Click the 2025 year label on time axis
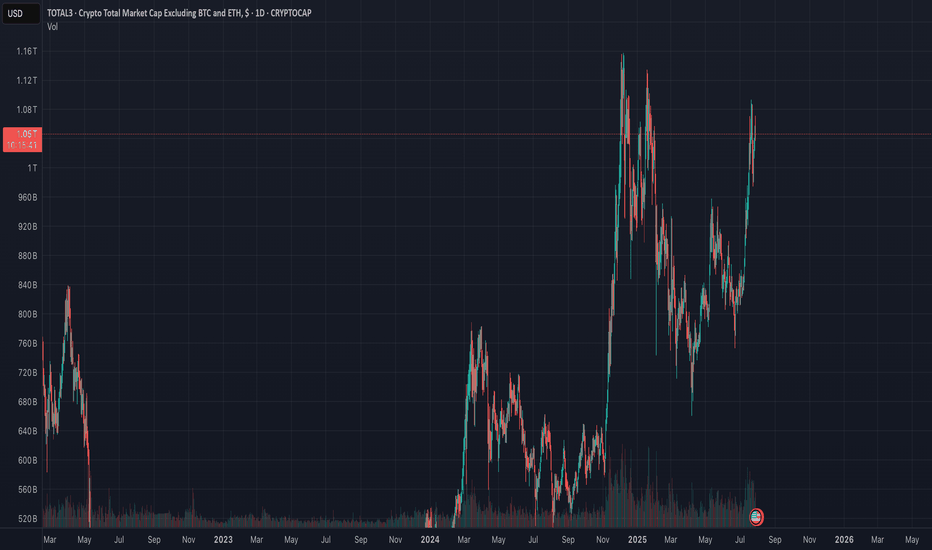This screenshot has width=932, height=550. click(637, 540)
